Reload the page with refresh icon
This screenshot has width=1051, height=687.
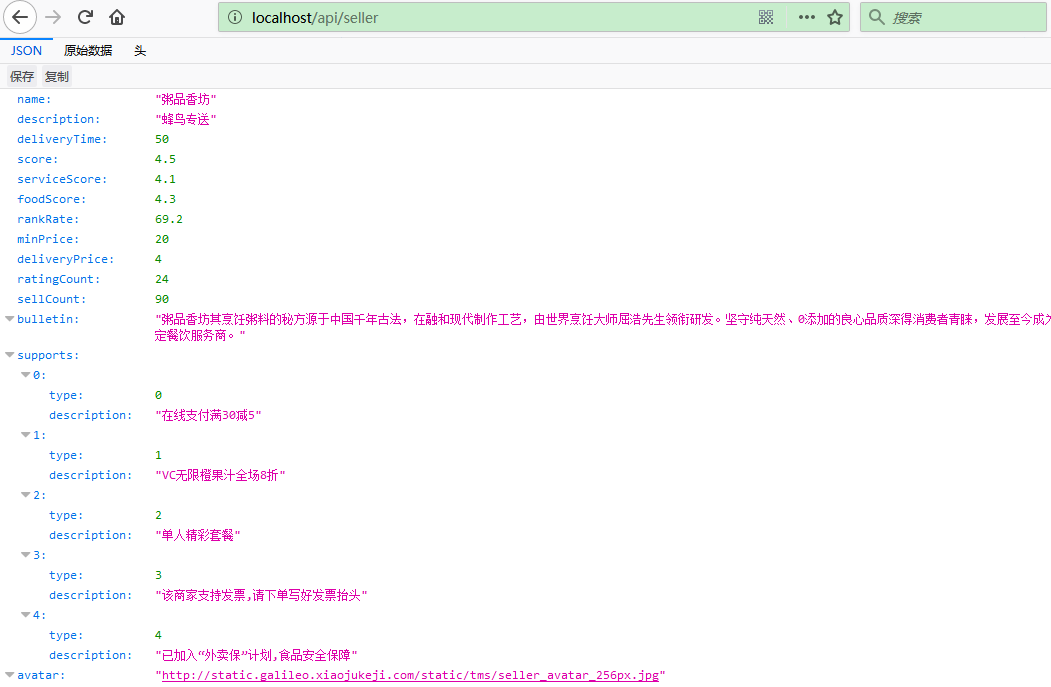tap(86, 17)
